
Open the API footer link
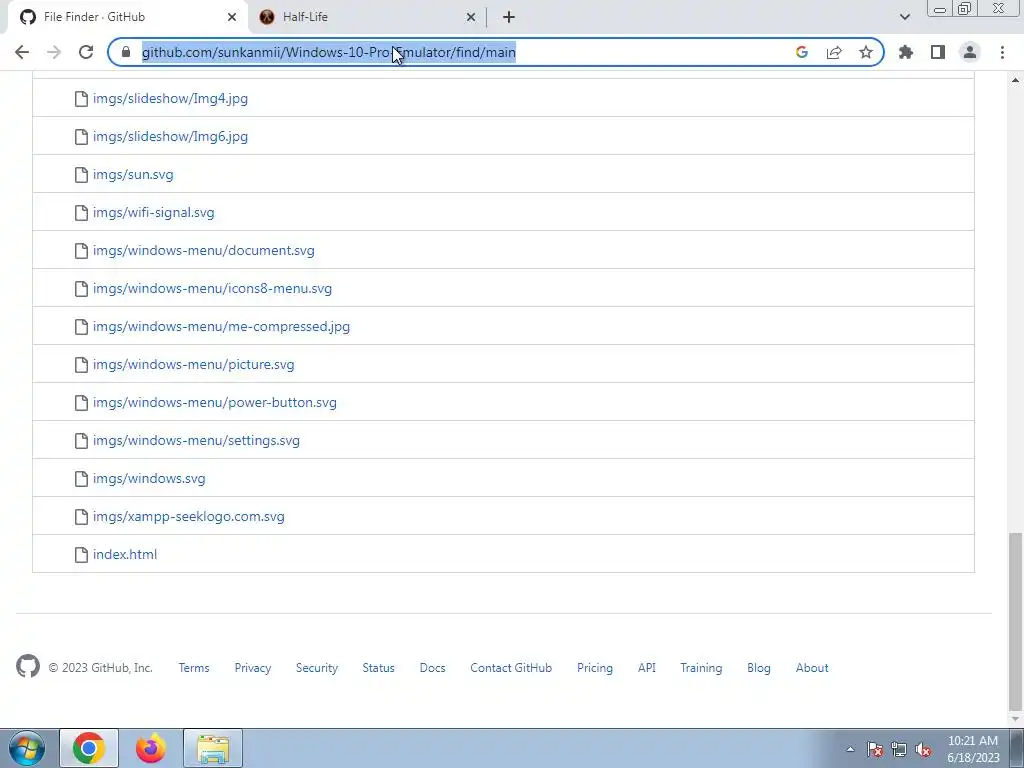[x=647, y=668]
